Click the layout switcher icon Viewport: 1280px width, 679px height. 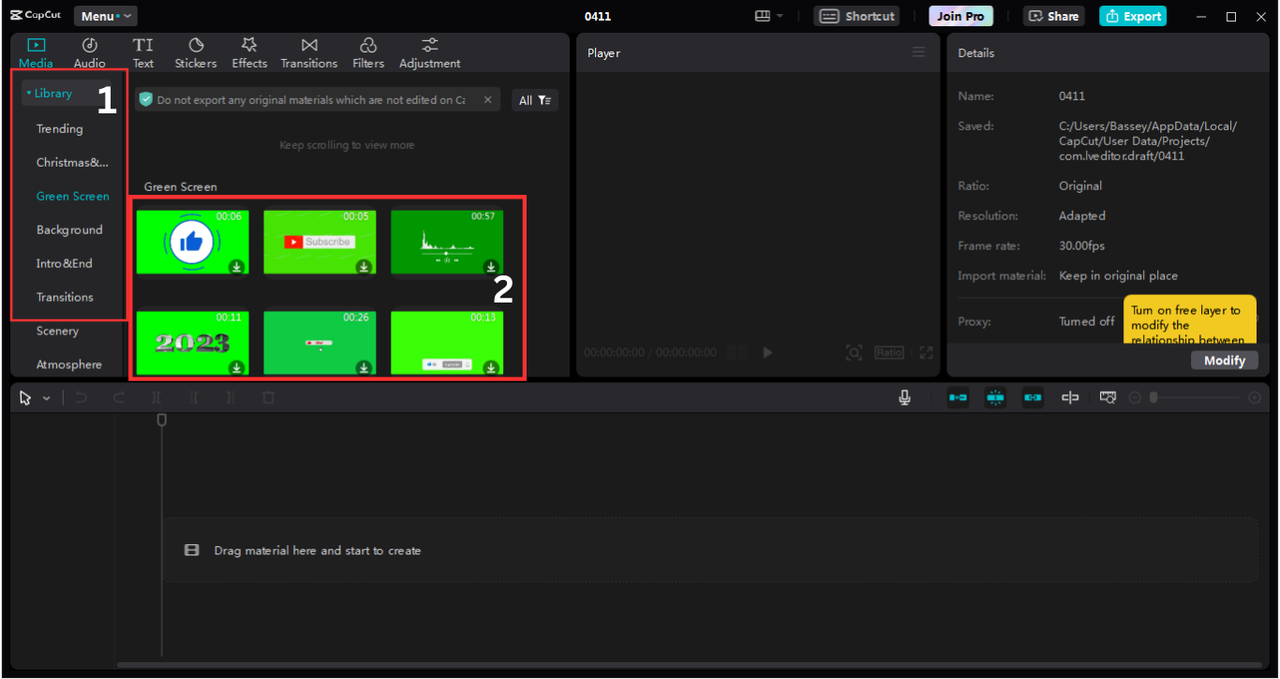click(x=763, y=16)
